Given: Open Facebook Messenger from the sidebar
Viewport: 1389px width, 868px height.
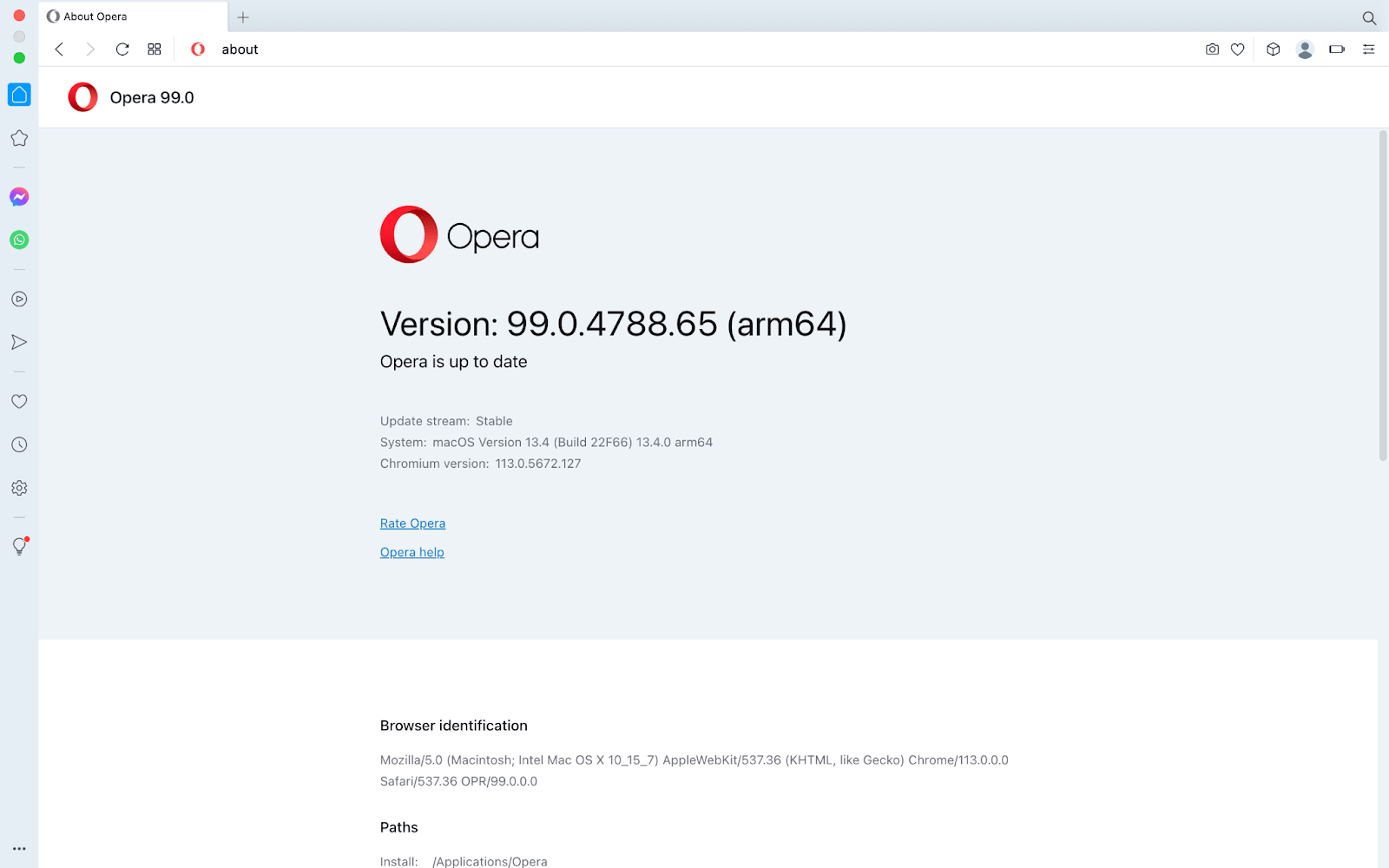Looking at the screenshot, I should tap(19, 196).
